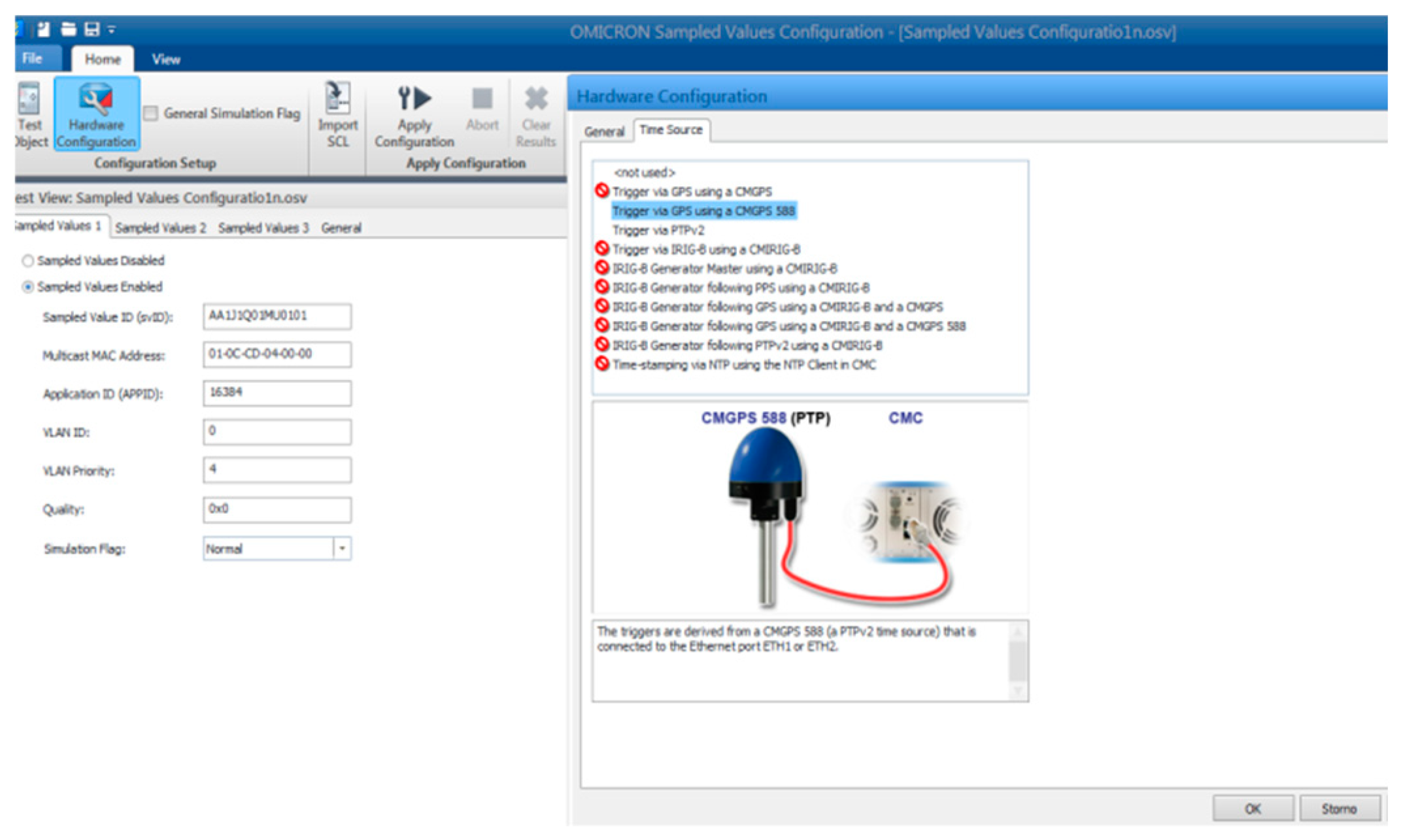Click the description box scrollbar
This screenshot has width=1405, height=840.
click(x=1017, y=661)
